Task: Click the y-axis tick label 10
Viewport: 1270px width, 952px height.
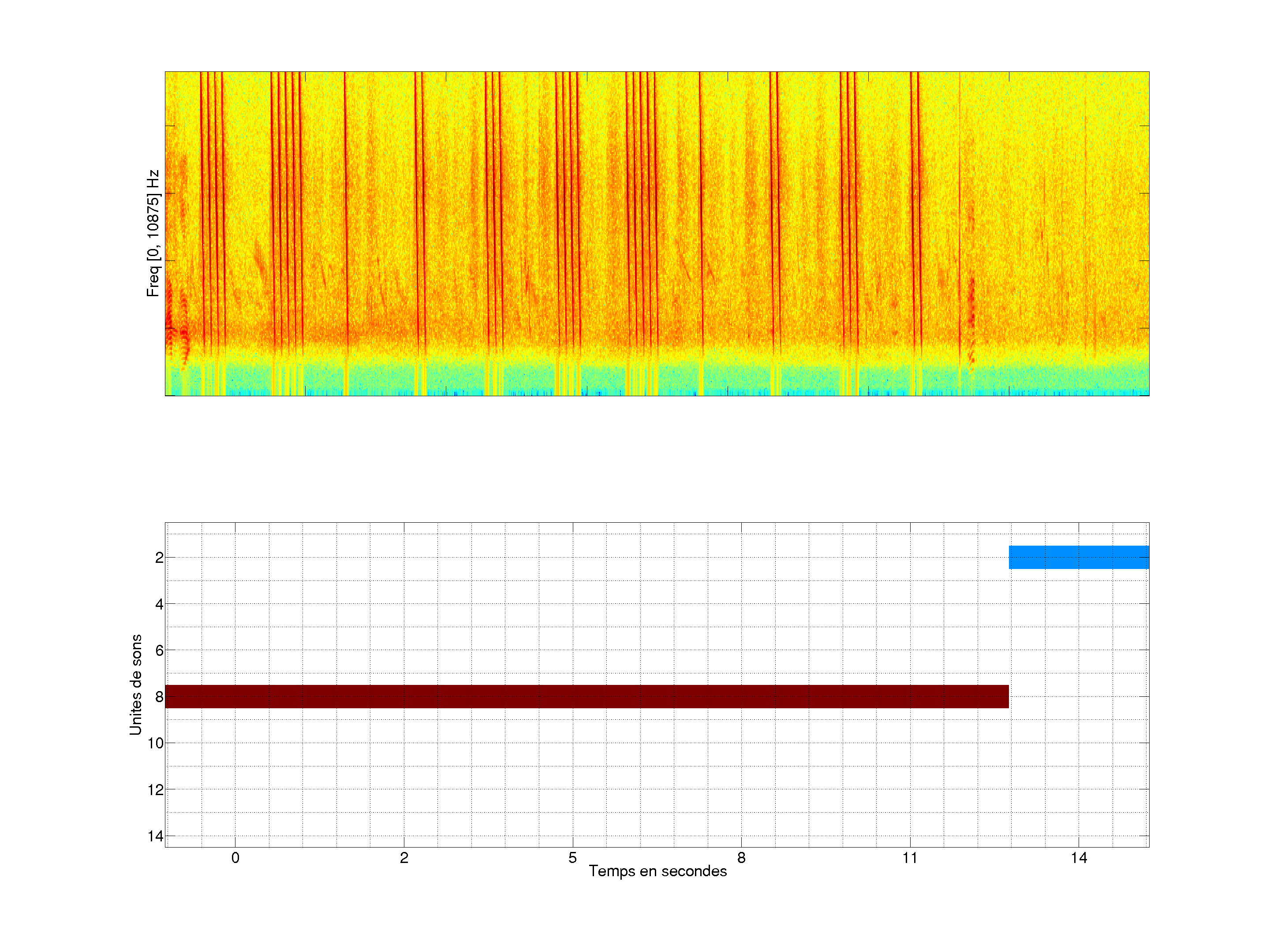Action: pos(156,743)
